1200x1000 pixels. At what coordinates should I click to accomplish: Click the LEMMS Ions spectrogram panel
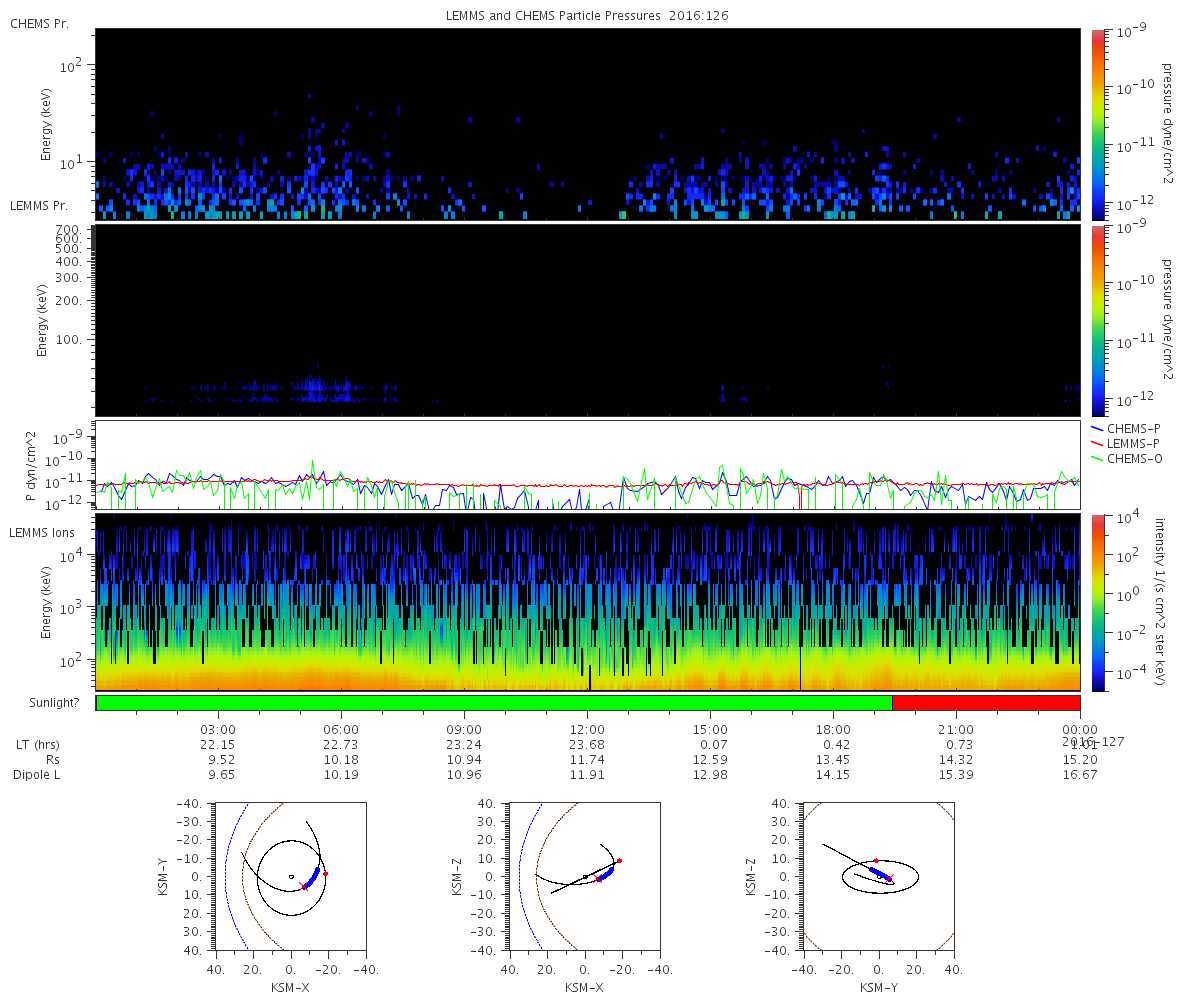tap(588, 602)
